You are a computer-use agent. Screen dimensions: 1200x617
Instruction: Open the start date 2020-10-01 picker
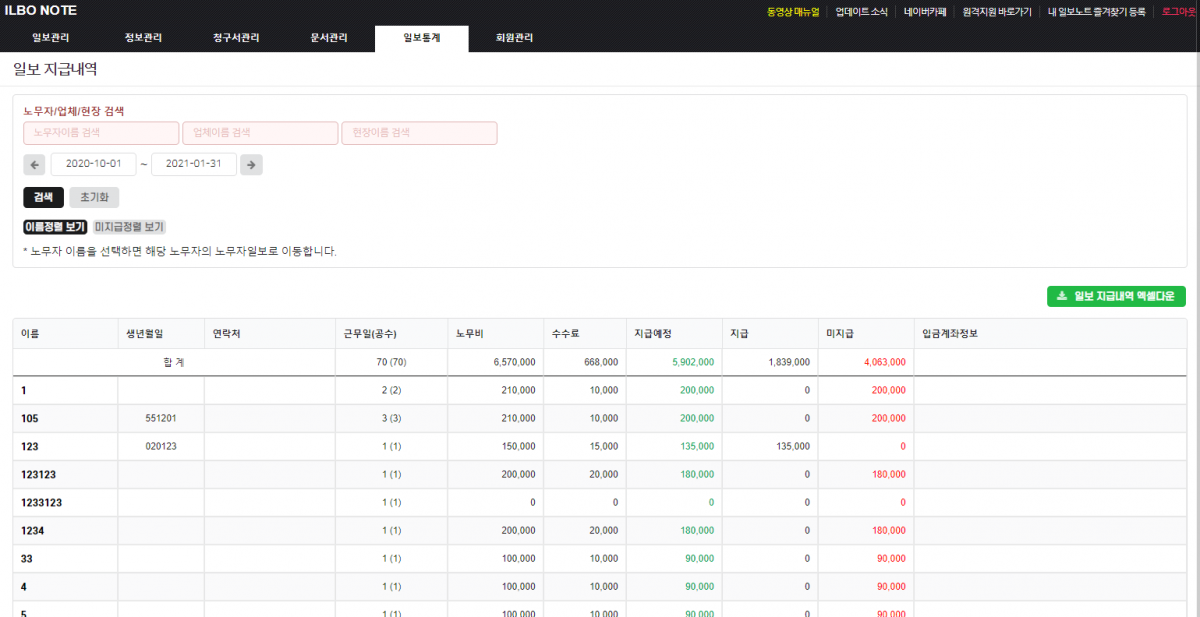pos(93,164)
